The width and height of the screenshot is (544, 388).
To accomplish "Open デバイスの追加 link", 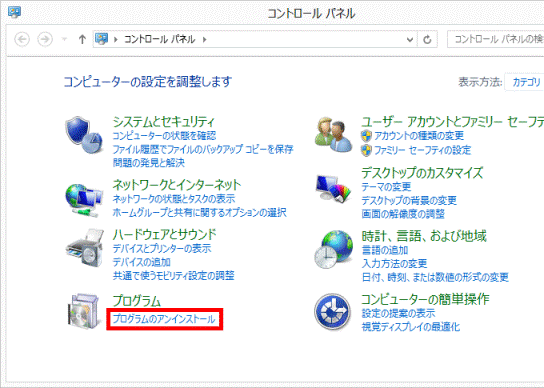I will 142,262.
